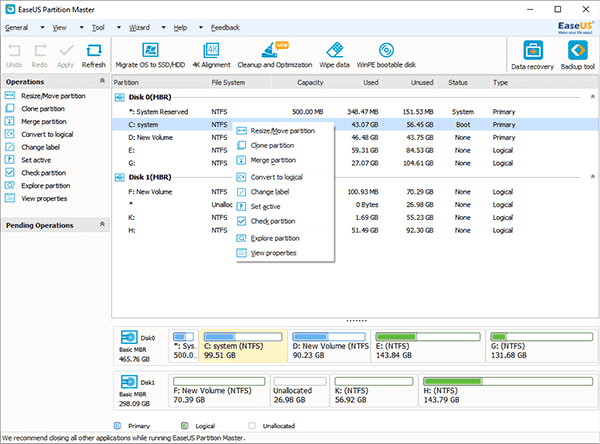The width and height of the screenshot is (600, 444).
Task: Select the E: (NTFS) 143.84 GB block
Action: 428,346
